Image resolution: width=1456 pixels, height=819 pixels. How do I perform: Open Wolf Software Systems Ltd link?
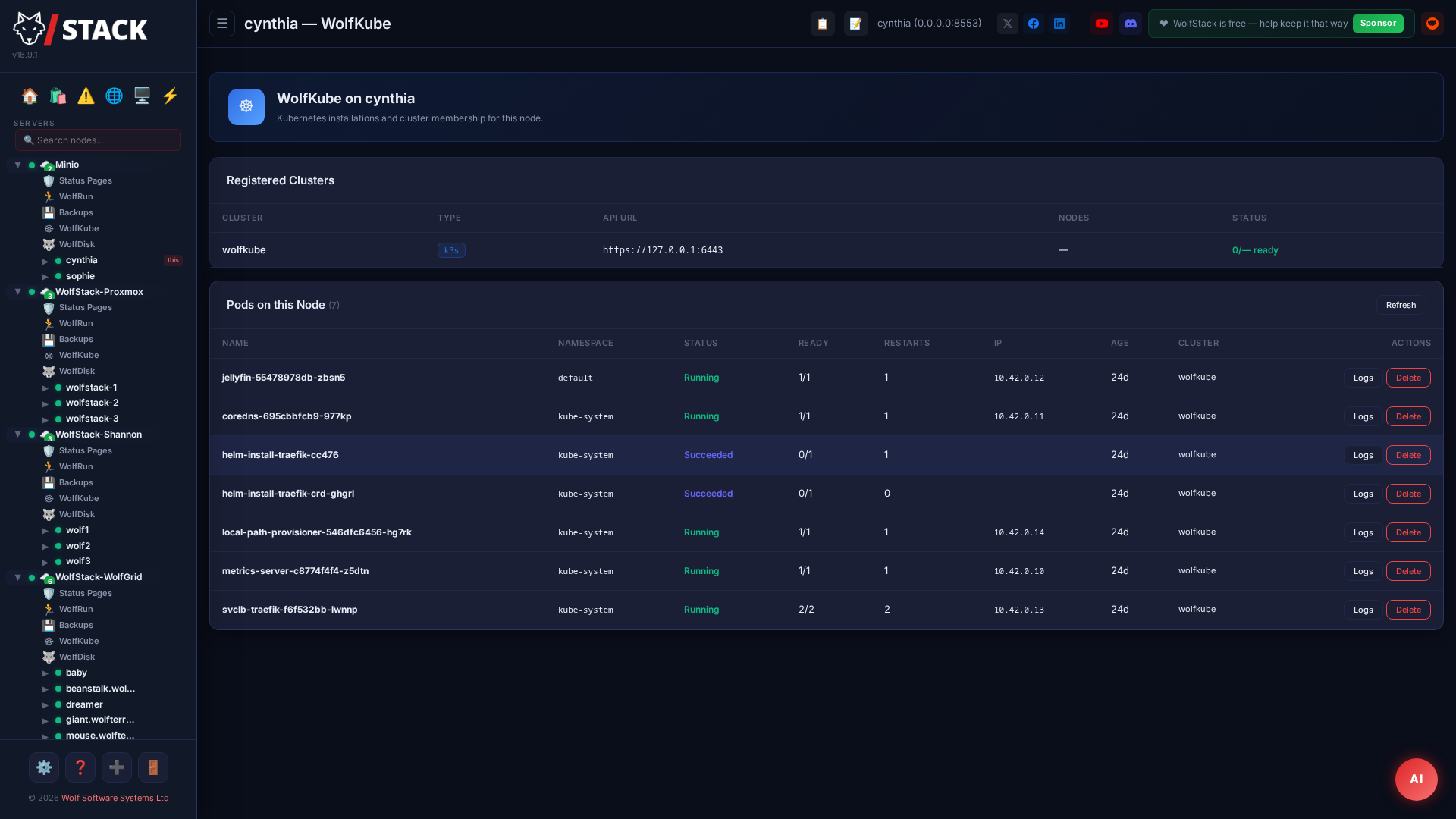(115, 798)
